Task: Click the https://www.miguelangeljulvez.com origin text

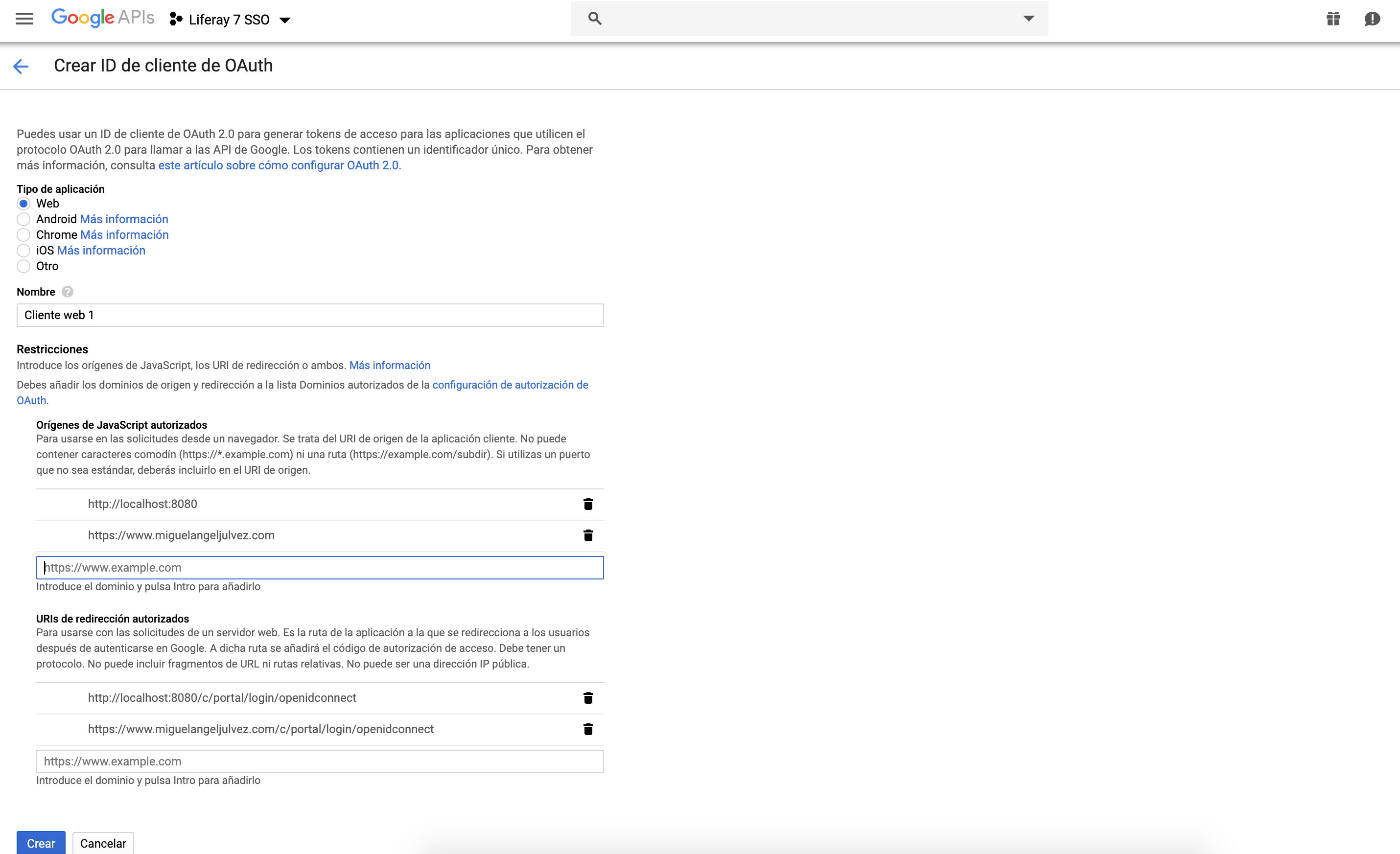Action: coord(181,535)
